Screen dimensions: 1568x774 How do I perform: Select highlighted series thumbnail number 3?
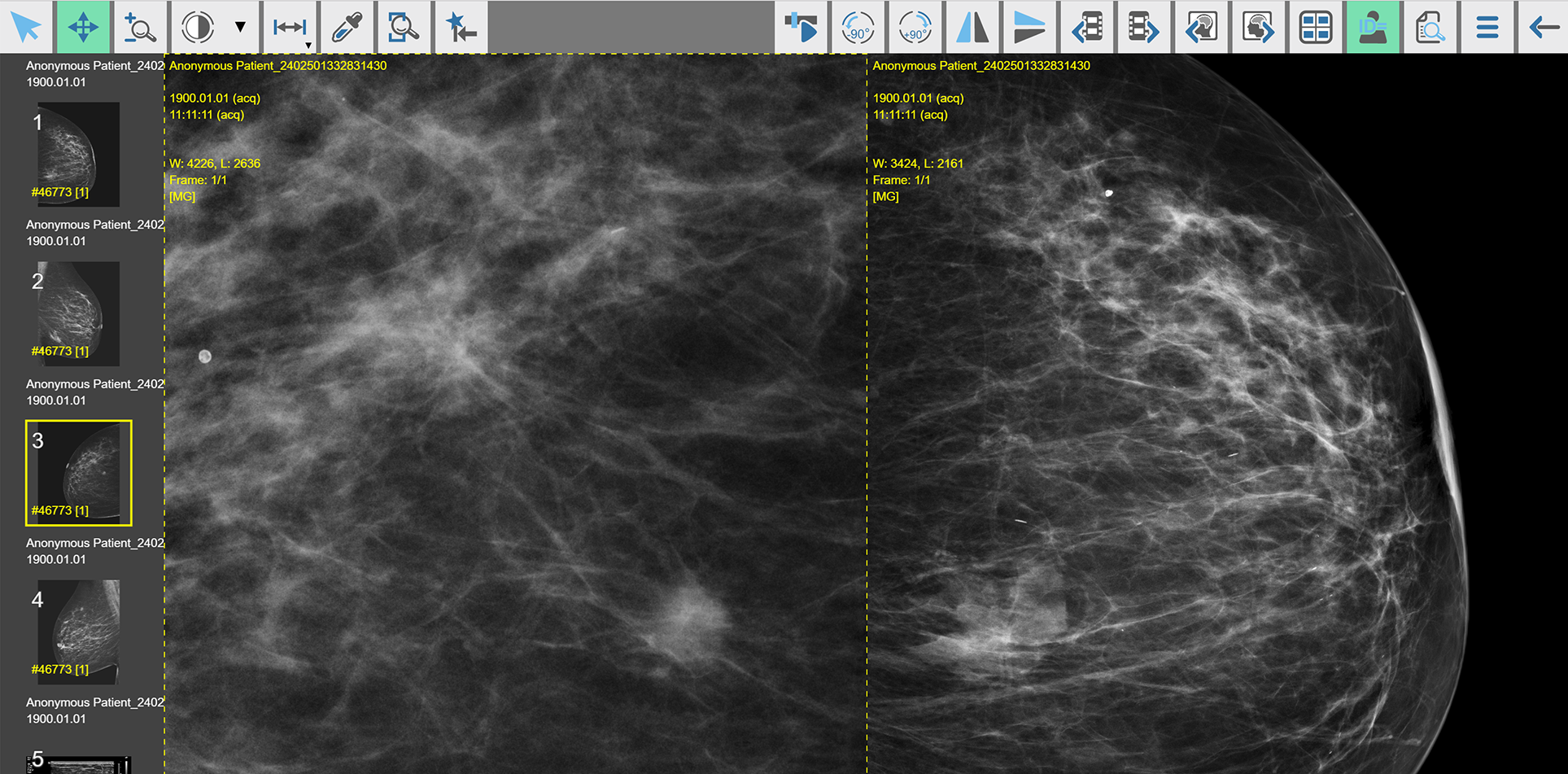tap(79, 473)
